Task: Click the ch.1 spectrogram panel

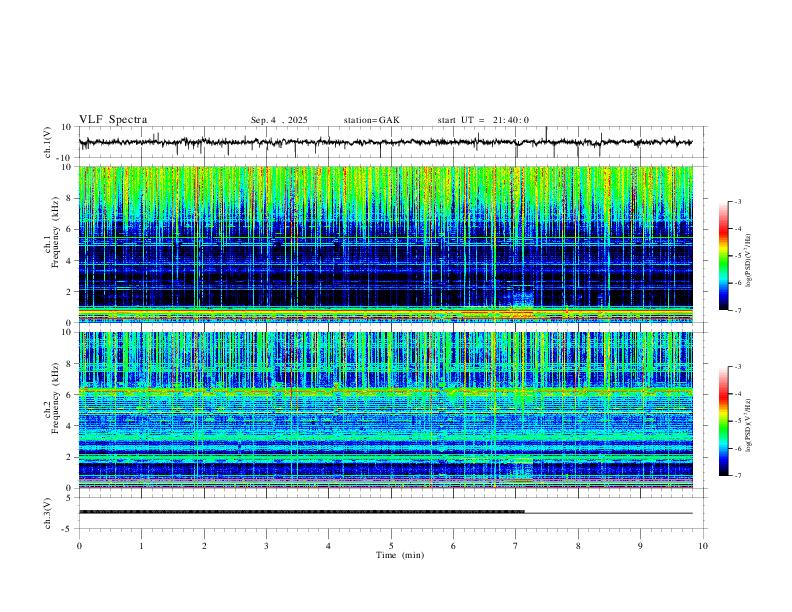Action: (x=385, y=244)
